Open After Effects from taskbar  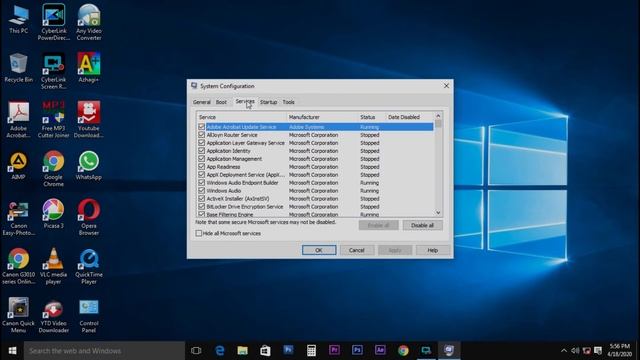380,350
